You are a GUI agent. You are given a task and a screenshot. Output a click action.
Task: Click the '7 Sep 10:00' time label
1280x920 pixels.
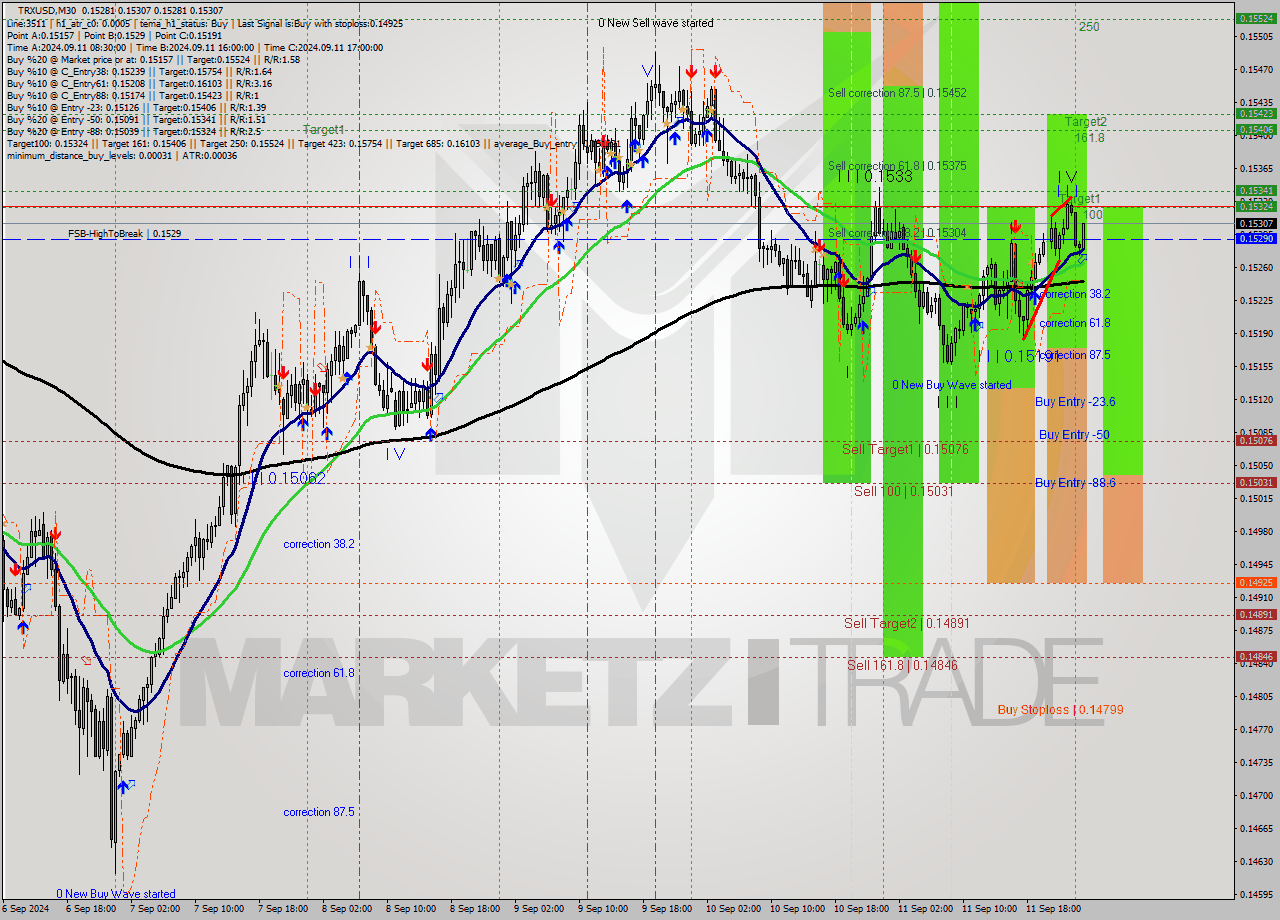point(217,909)
